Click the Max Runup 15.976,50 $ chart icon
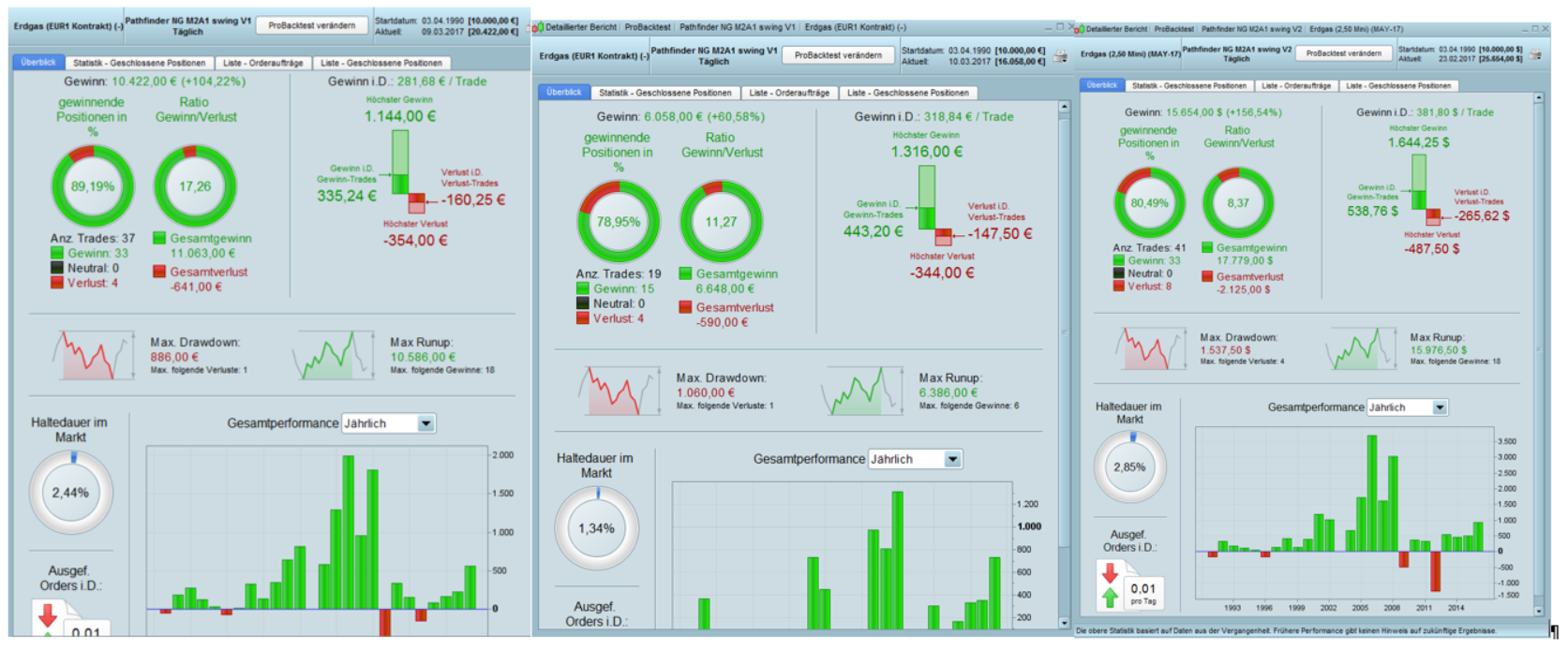Image resolution: width=1568 pixels, height=650 pixels. [x=1361, y=348]
